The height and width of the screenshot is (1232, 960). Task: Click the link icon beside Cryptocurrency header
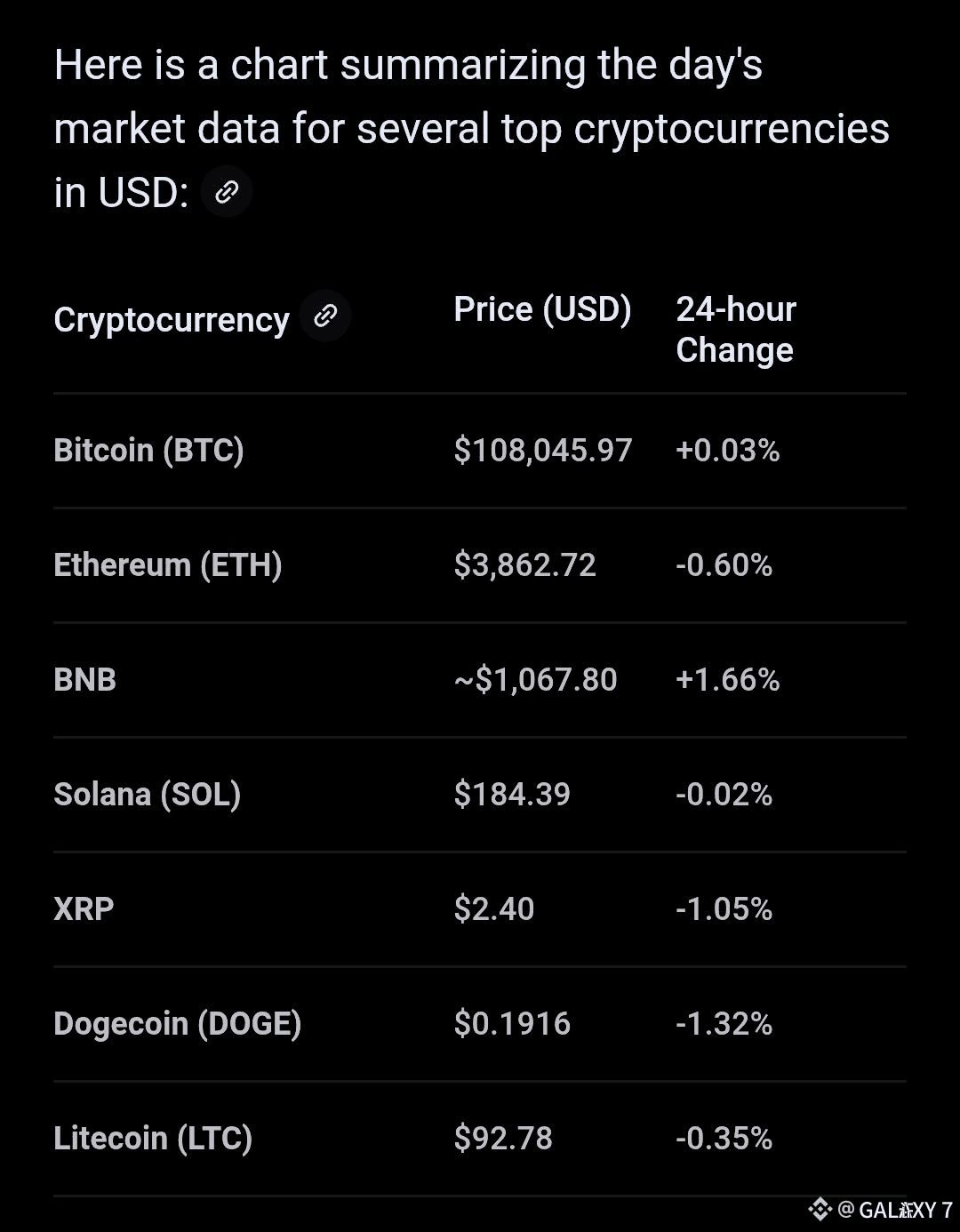[325, 316]
